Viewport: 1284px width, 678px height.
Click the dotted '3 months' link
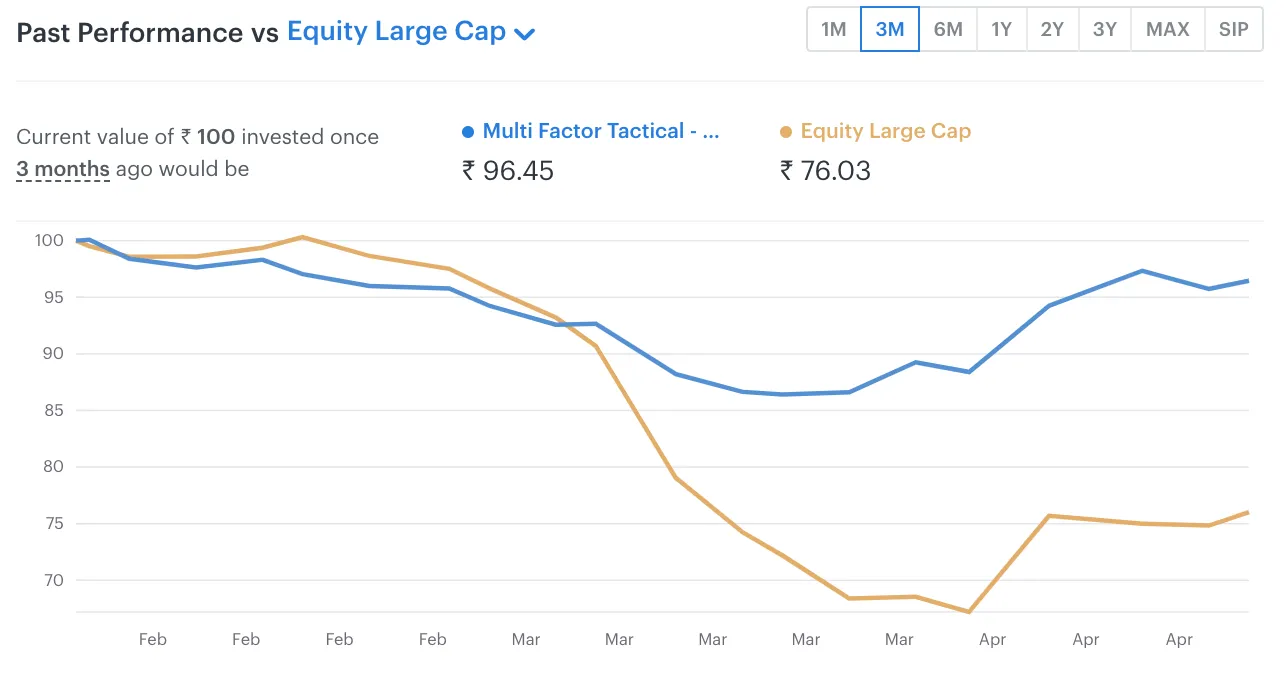pyautogui.click(x=63, y=169)
